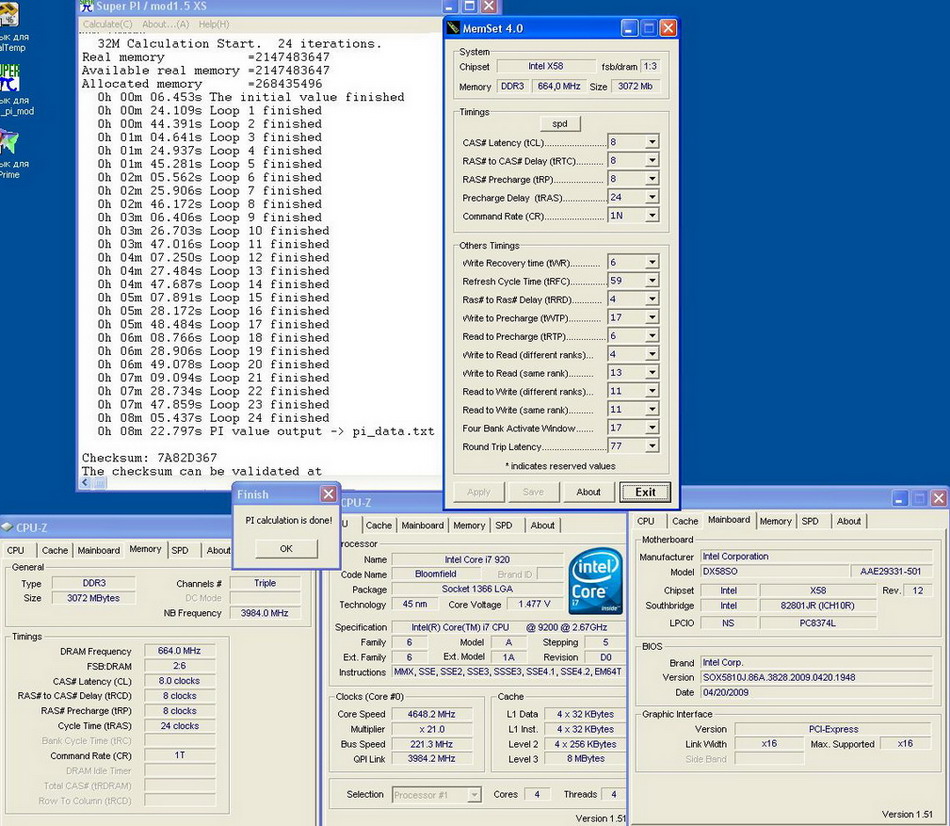Click the left CPU-Z title bar icon
Screen dimensions: 950x826
[7, 527]
